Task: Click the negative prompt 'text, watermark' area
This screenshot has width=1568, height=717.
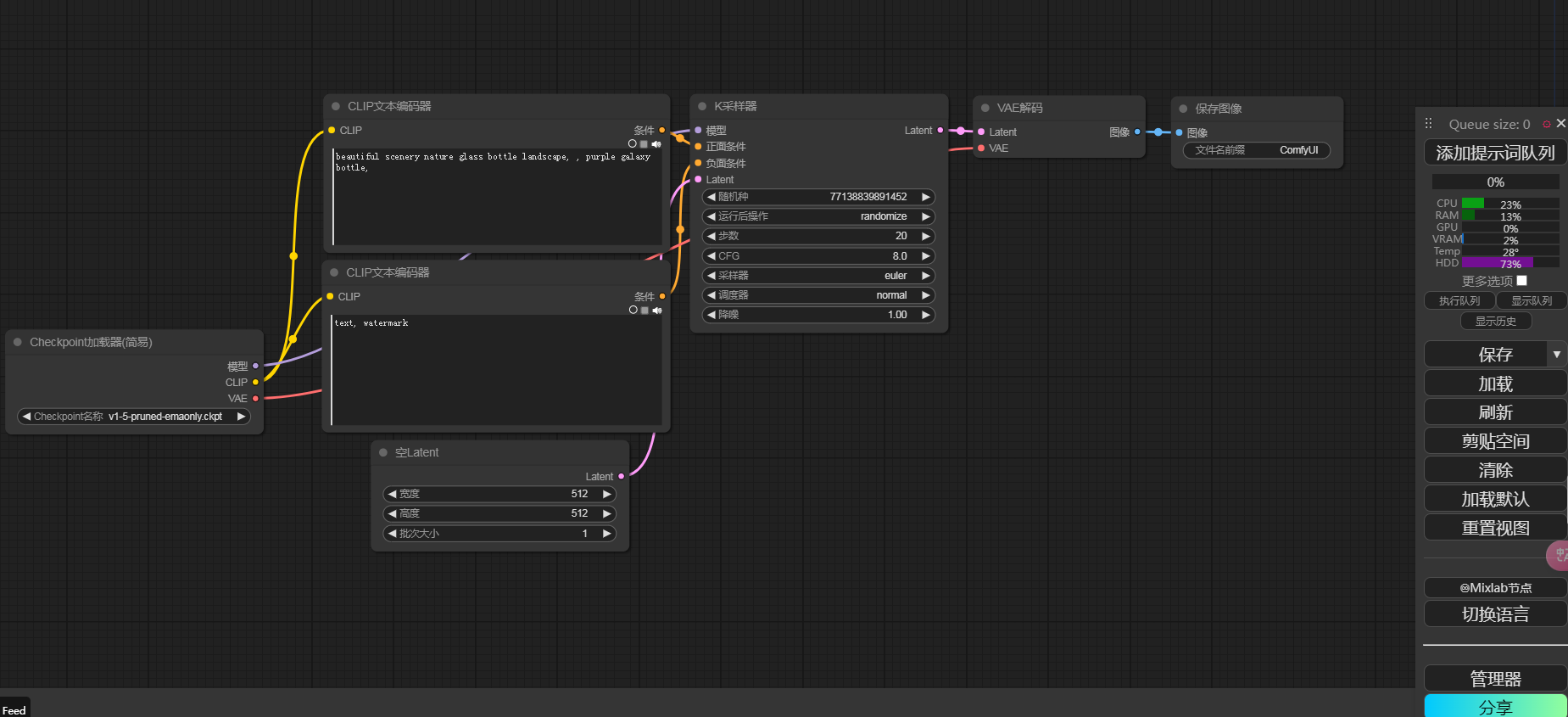Action: (496, 370)
